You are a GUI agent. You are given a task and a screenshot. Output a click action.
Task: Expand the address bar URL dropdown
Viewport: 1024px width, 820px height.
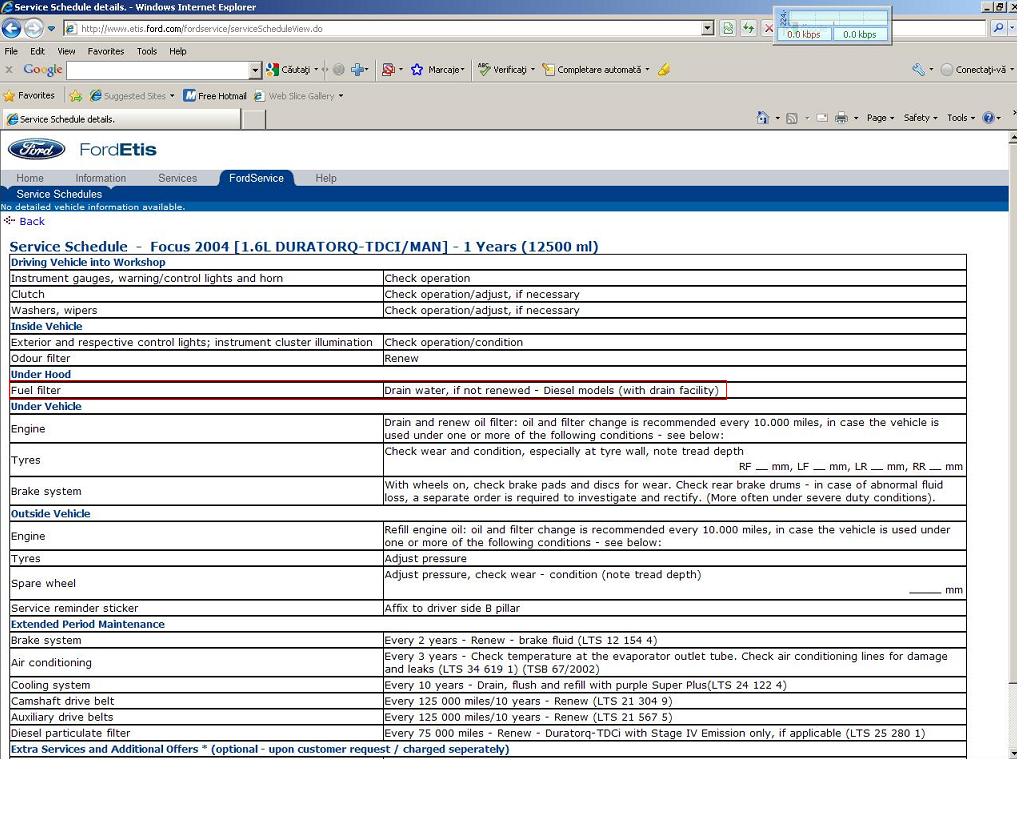point(708,29)
